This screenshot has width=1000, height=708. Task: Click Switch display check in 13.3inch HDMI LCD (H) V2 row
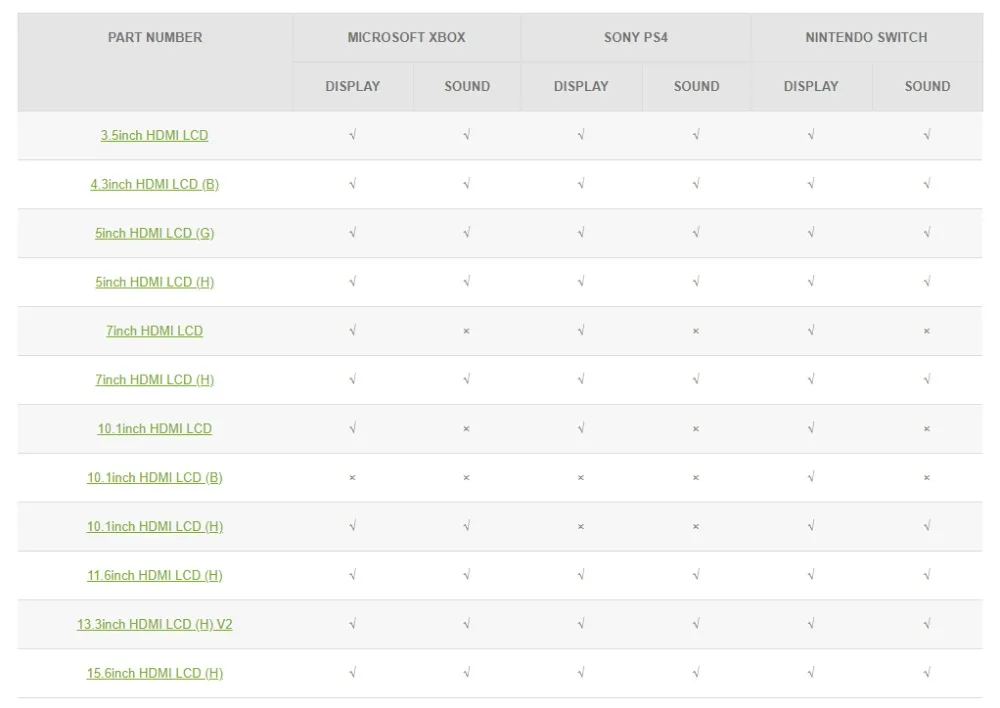pos(811,624)
